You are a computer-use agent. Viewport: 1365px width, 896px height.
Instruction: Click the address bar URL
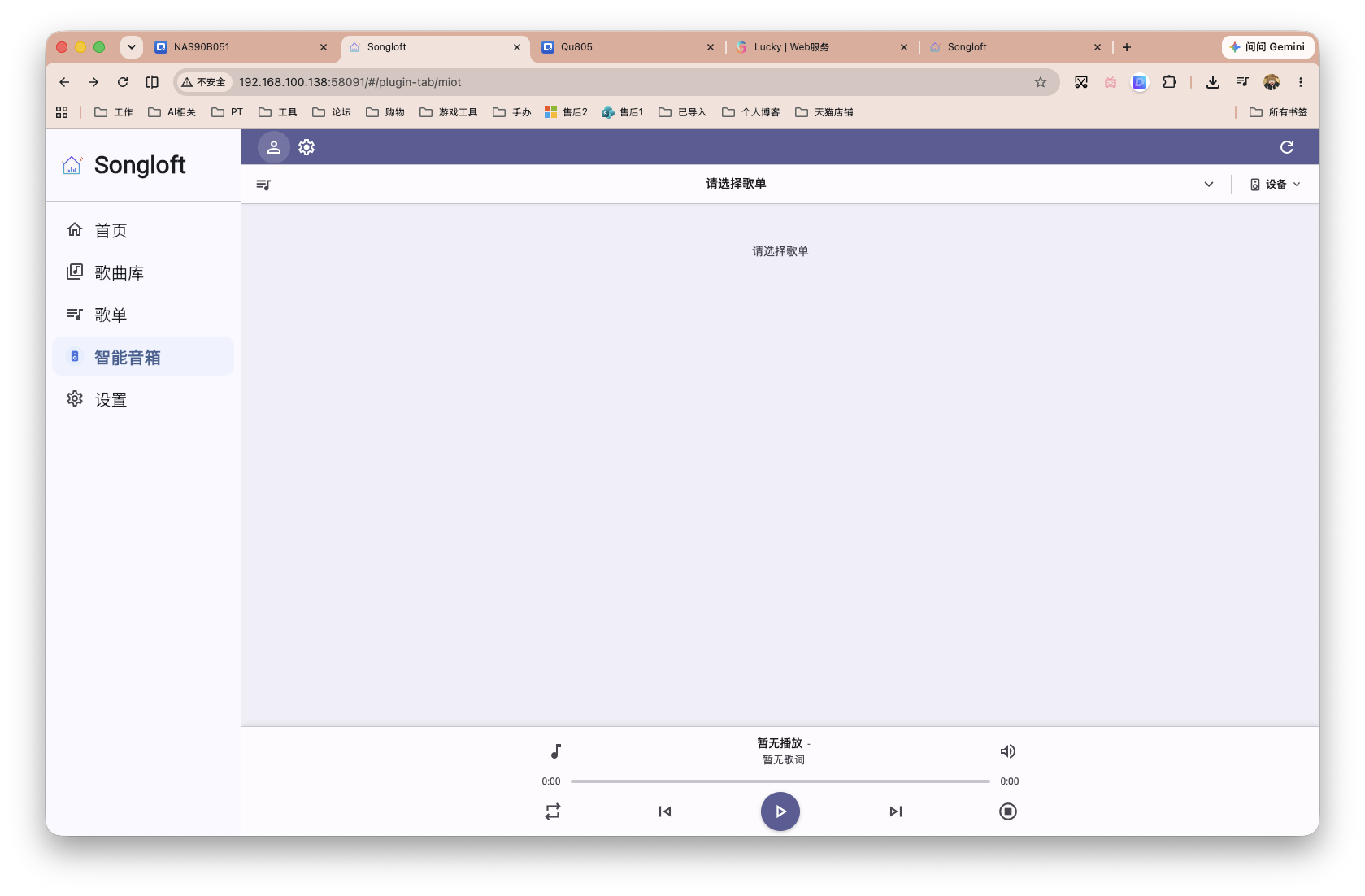point(350,82)
